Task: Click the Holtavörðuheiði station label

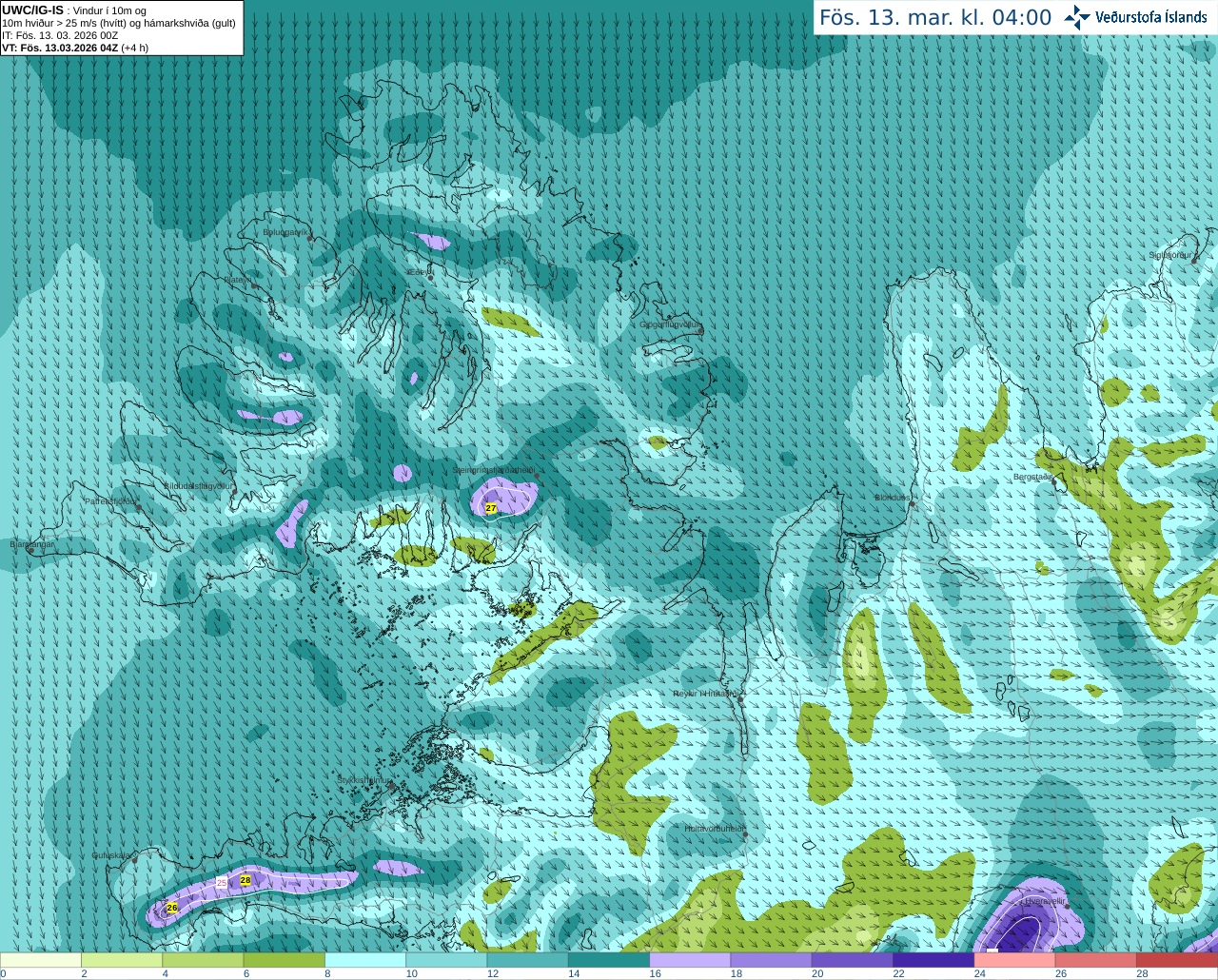Action: coord(714,829)
